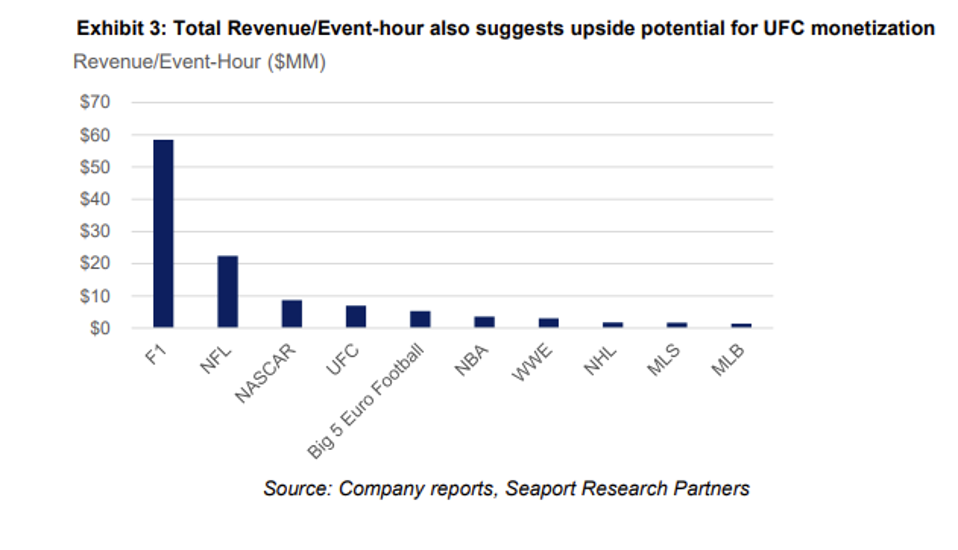This screenshot has width=958, height=550.
Task: Select the Revenue/Event-Hour ($MM) axis title
Action: [200, 62]
